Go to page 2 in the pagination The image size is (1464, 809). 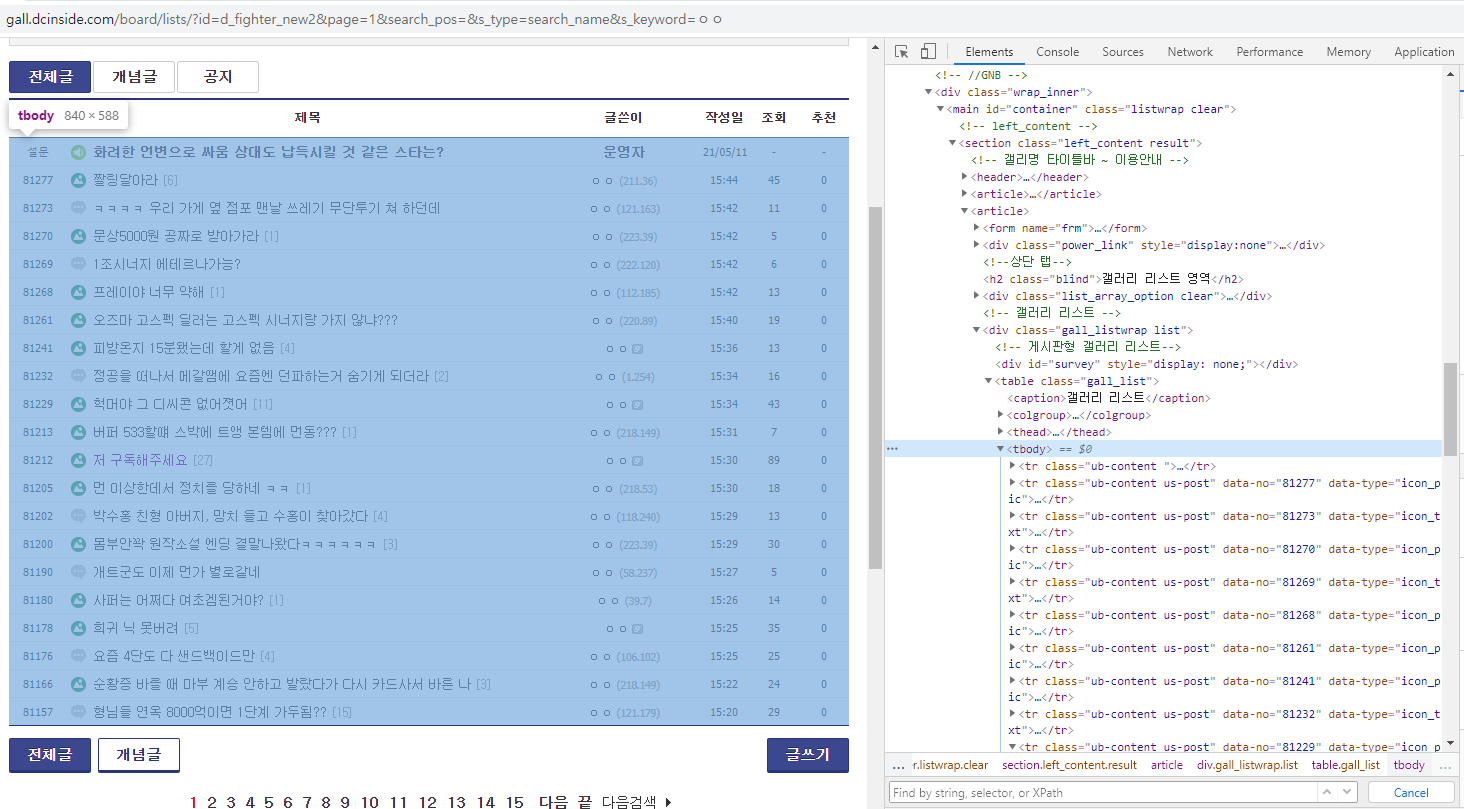[212, 802]
